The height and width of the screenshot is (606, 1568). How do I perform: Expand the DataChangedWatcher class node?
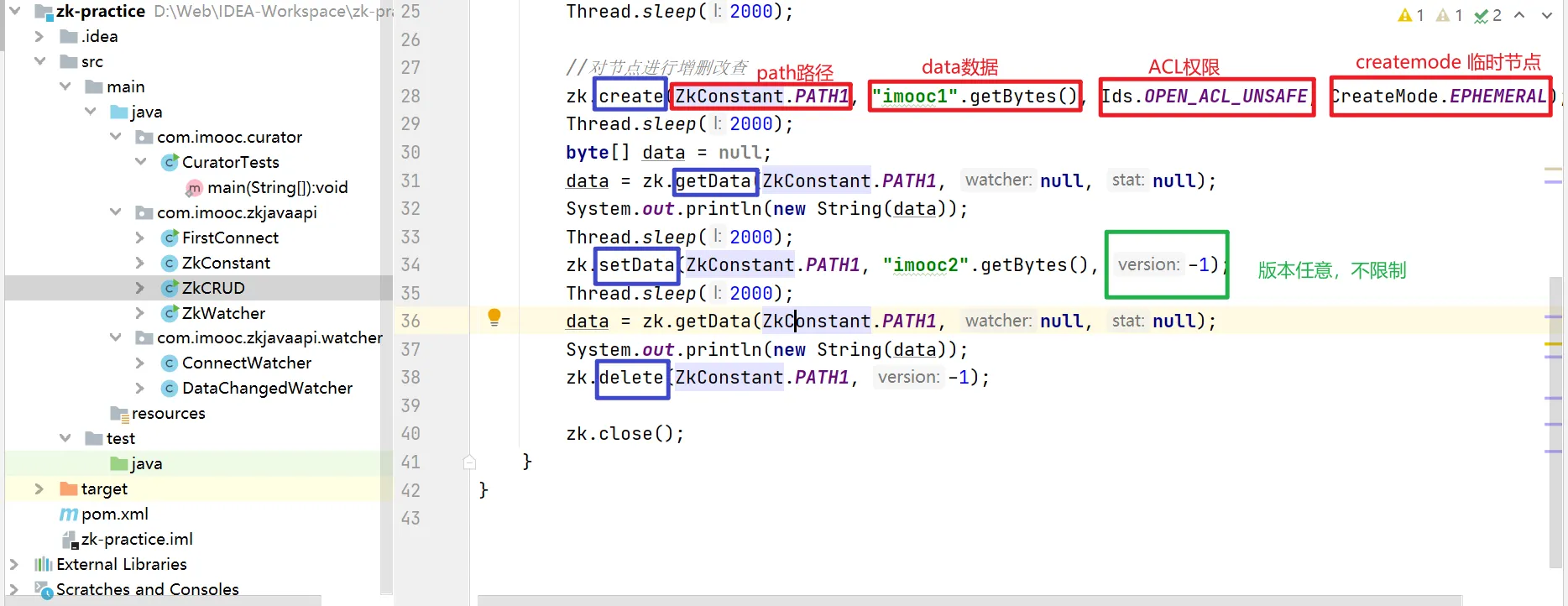pyautogui.click(x=140, y=389)
